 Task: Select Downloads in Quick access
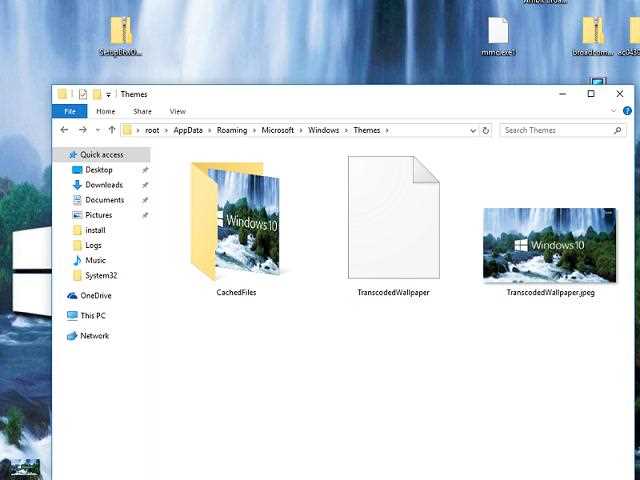(104, 185)
